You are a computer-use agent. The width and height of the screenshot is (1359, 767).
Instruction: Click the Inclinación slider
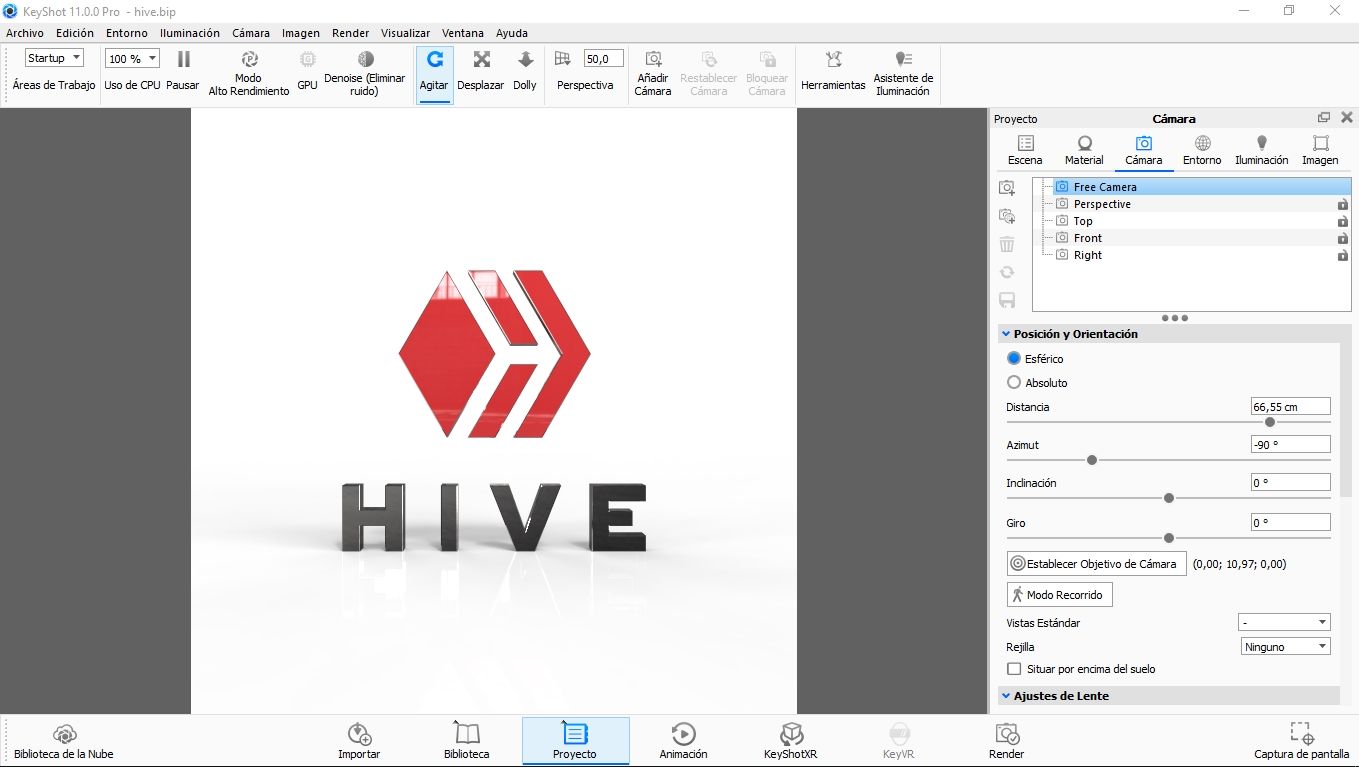tap(1168, 498)
